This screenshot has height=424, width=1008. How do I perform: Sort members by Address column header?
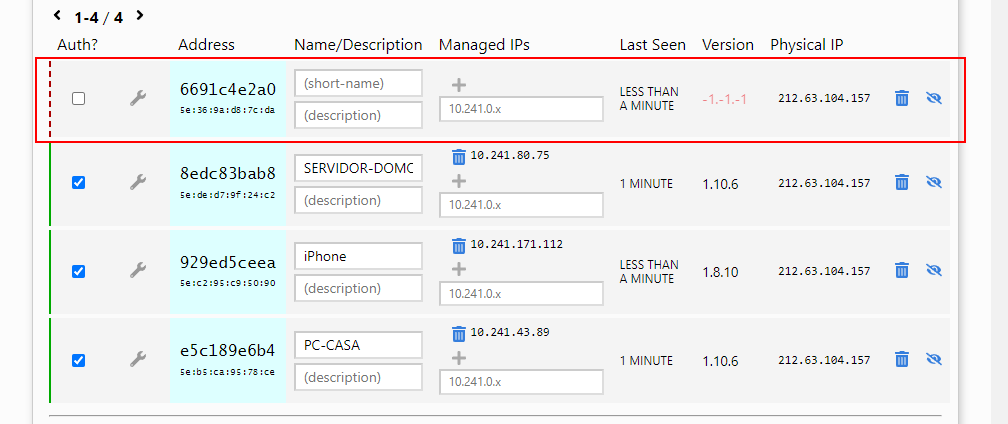pyautogui.click(x=206, y=45)
